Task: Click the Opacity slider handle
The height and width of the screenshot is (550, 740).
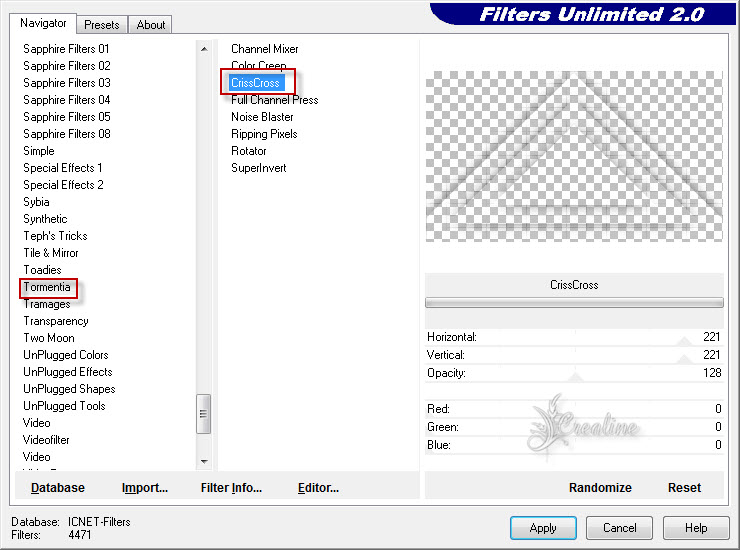Action: point(576,374)
